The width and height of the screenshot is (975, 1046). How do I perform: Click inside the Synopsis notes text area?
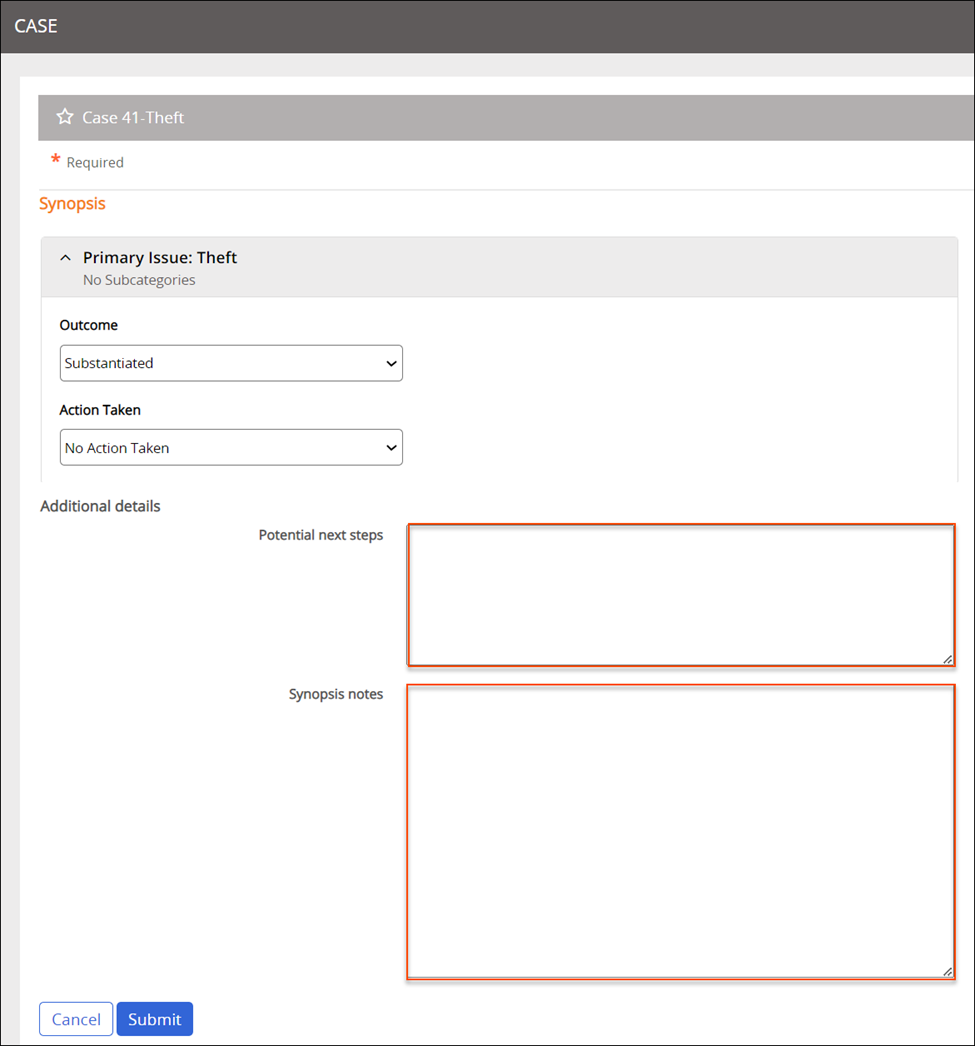680,831
